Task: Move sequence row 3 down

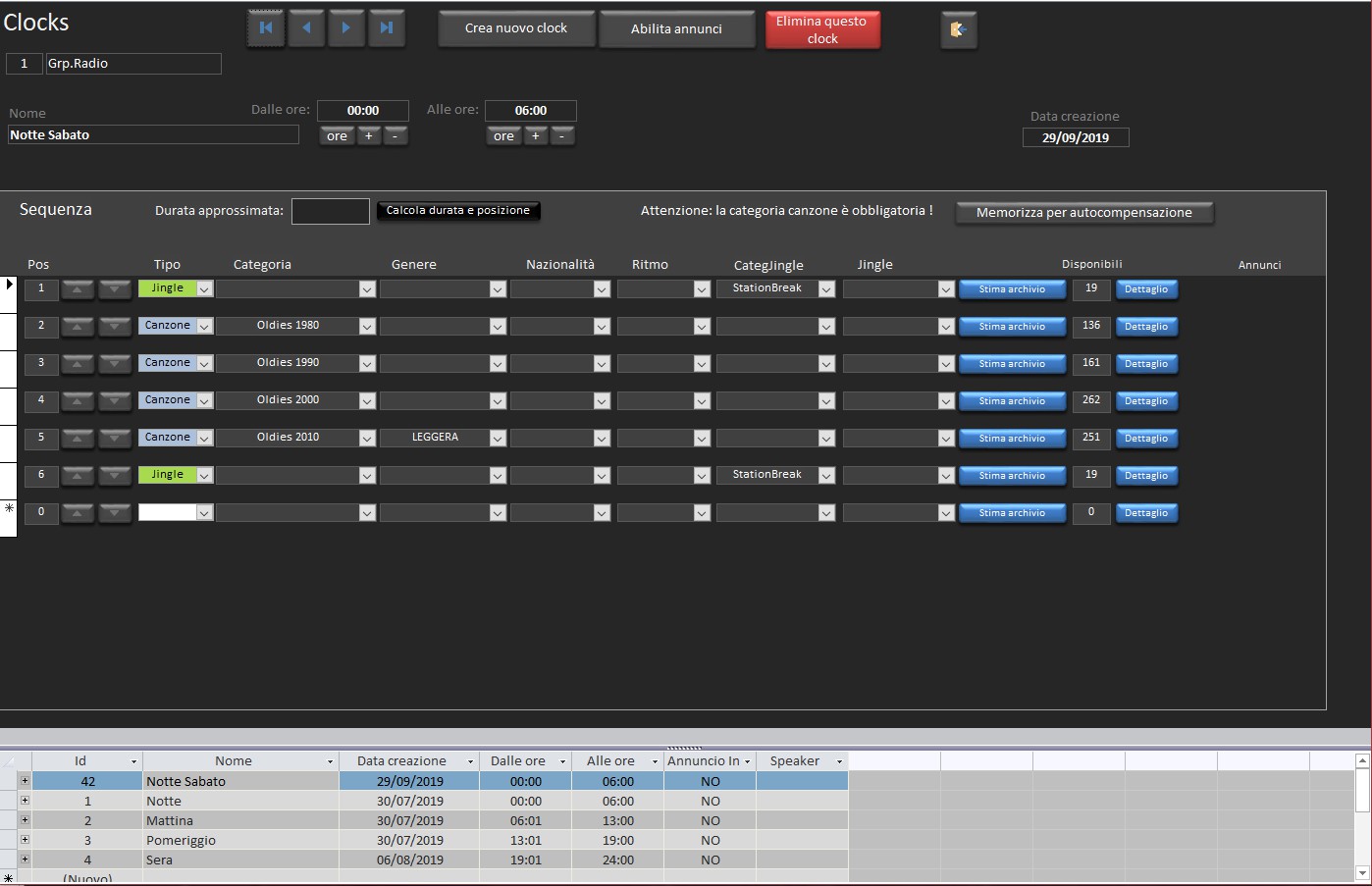Action: pyautogui.click(x=115, y=363)
